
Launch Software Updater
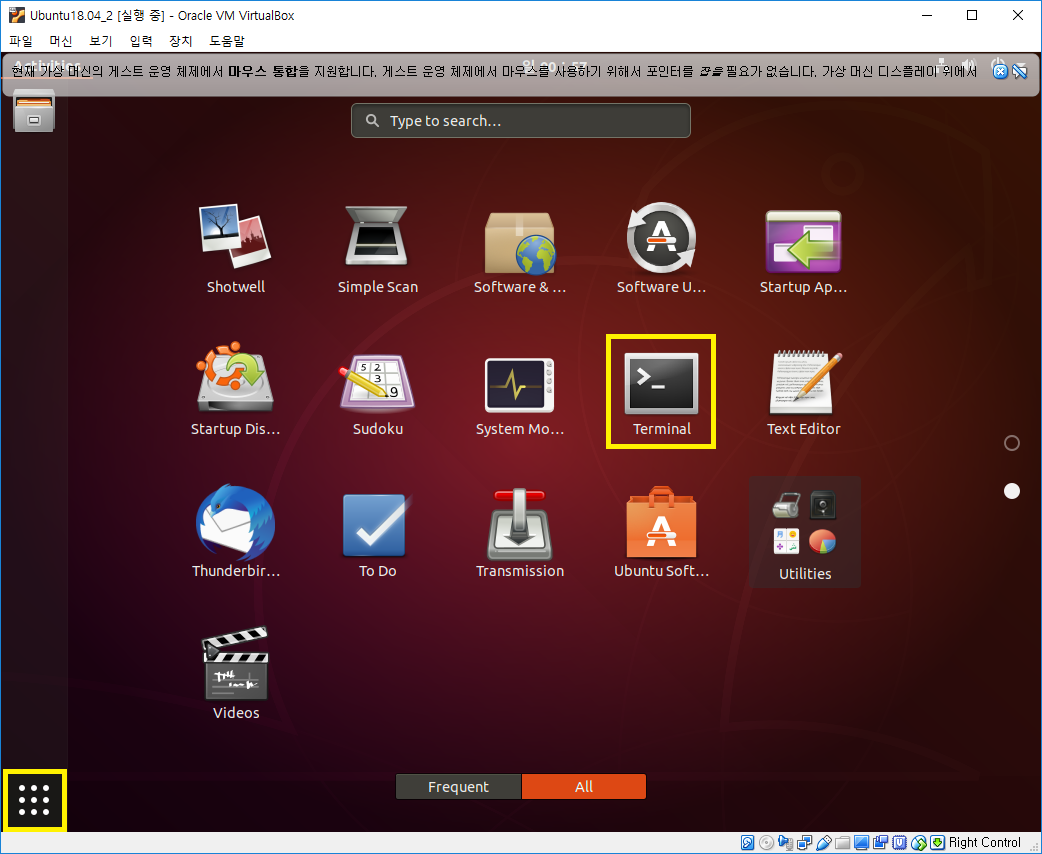tap(661, 249)
